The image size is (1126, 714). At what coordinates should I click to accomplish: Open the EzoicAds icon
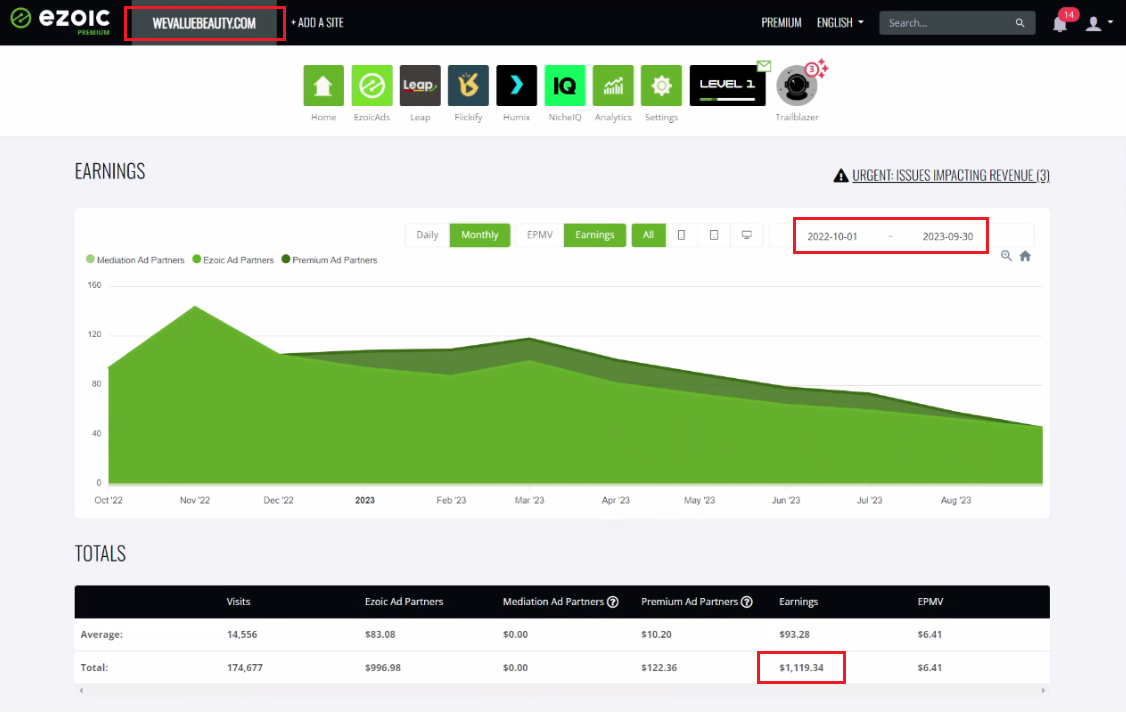(x=371, y=85)
